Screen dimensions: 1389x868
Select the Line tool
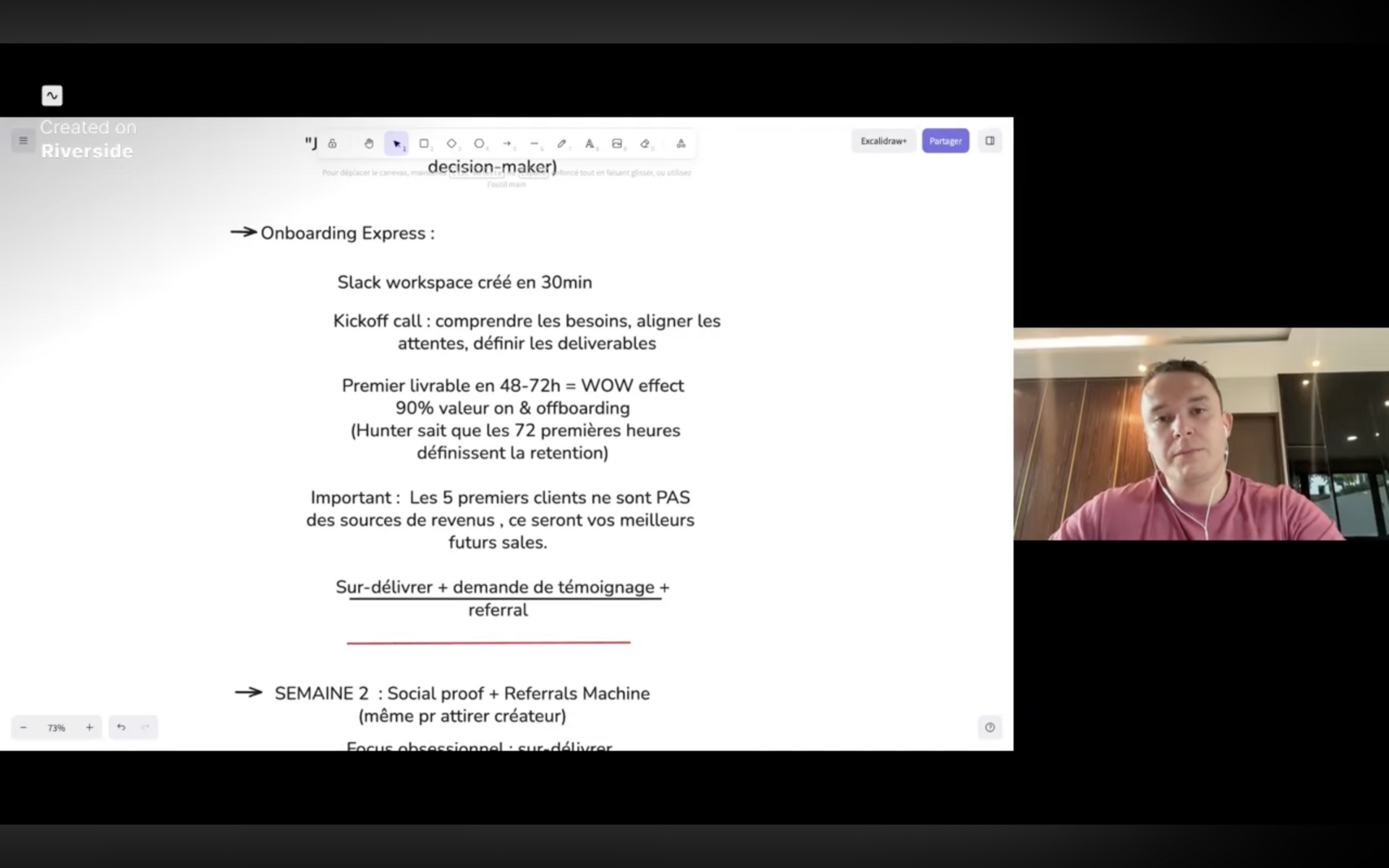(535, 143)
